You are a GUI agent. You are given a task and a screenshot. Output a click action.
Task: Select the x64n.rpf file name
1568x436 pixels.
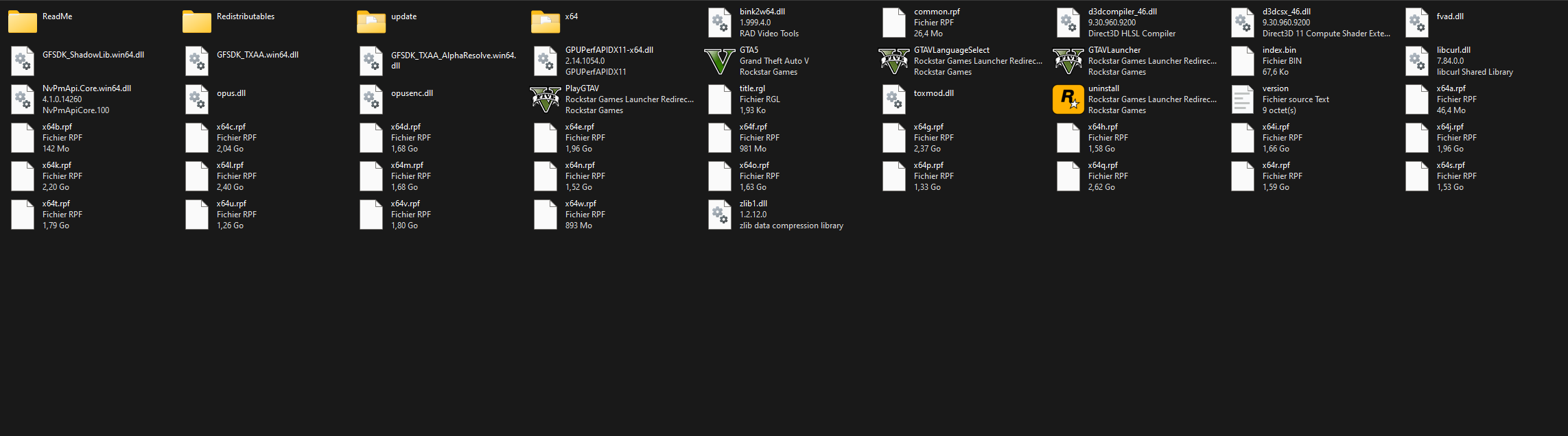(x=580, y=165)
